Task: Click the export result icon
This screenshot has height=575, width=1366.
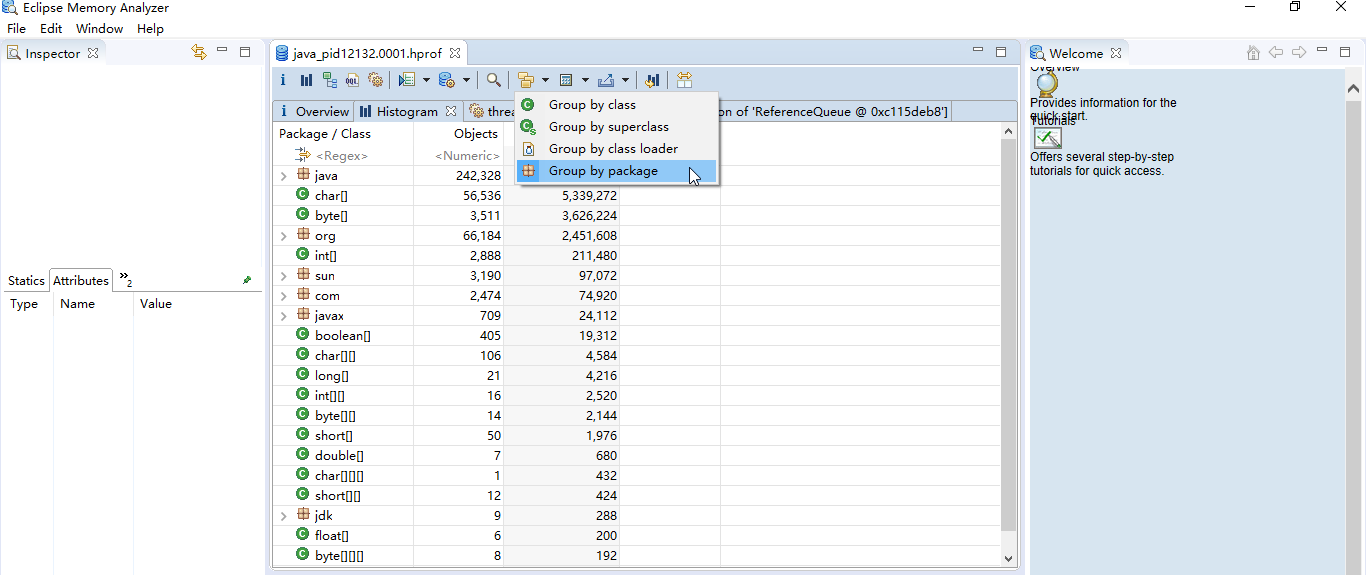Action: (x=606, y=80)
